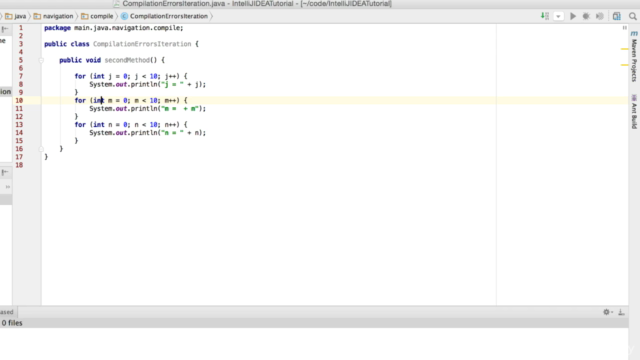Click the second yellow warning stripe marker

[x=624, y=65]
